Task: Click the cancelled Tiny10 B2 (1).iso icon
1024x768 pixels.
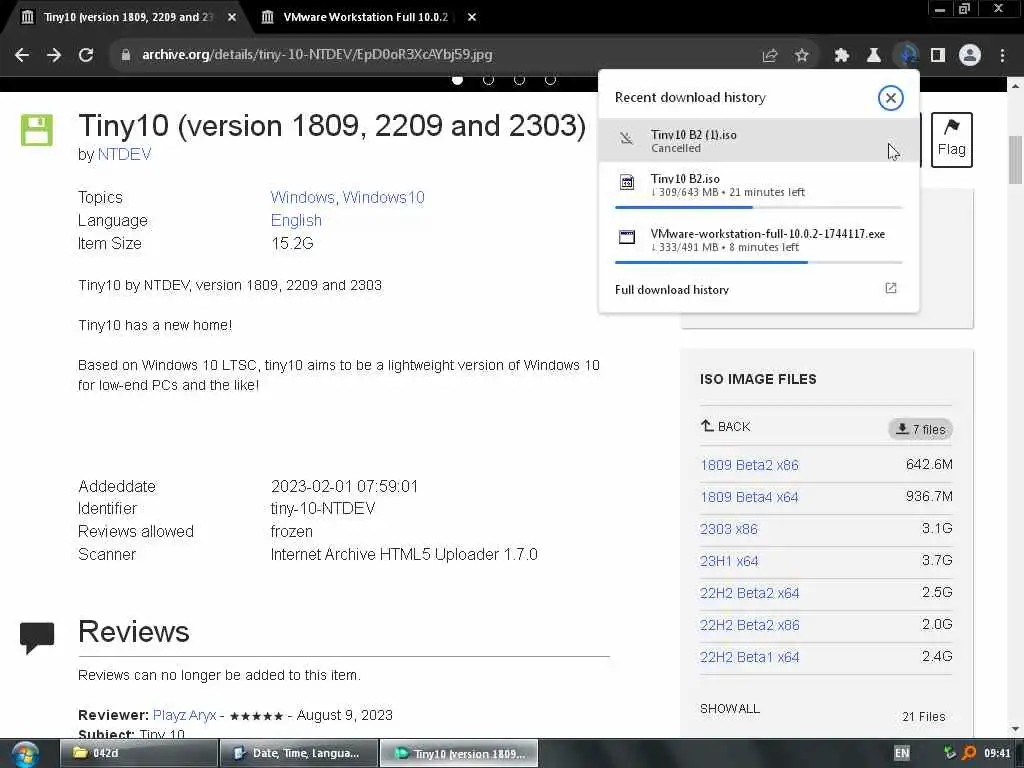Action: (626, 139)
